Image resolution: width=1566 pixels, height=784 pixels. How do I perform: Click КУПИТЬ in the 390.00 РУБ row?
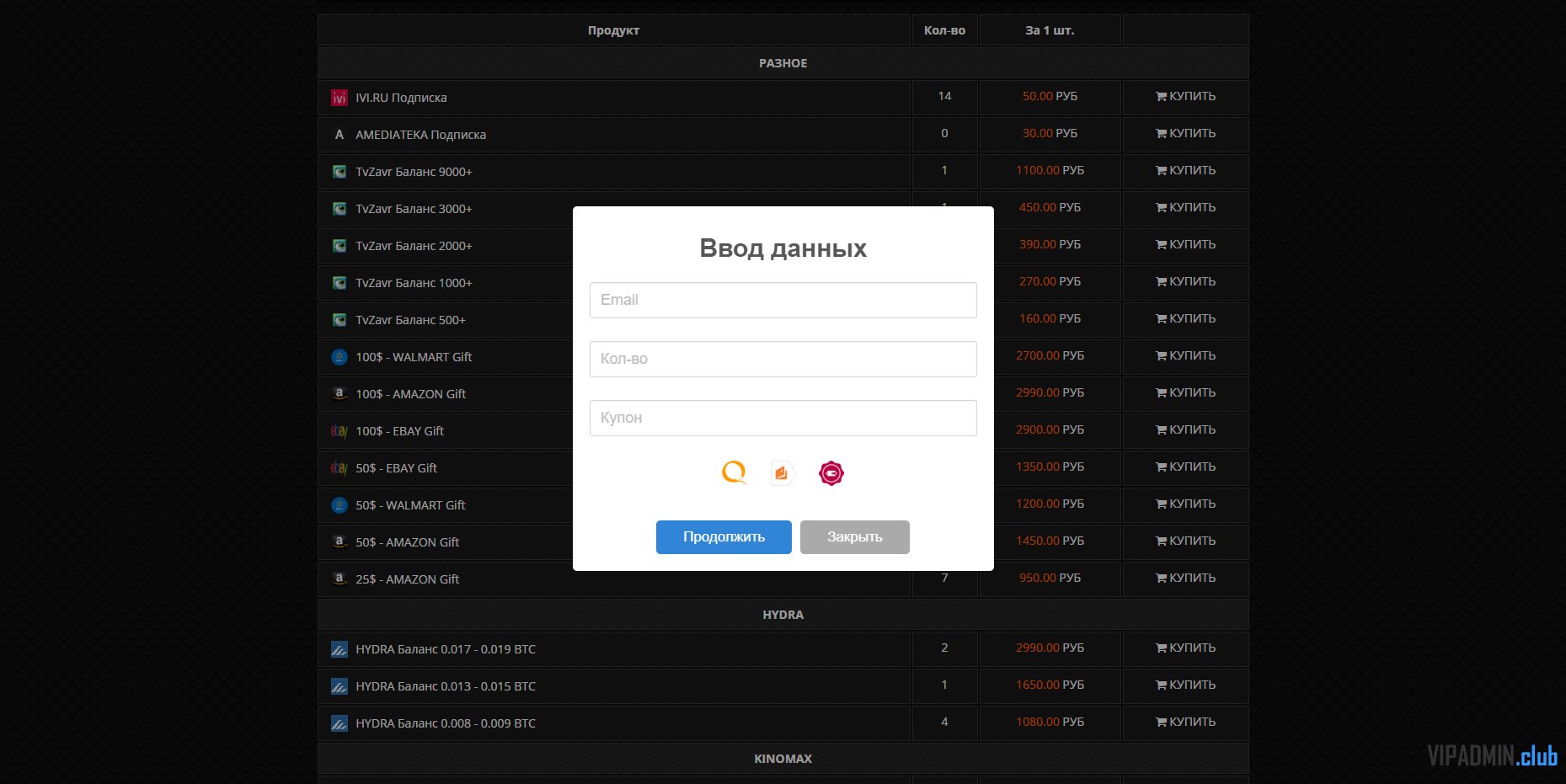pyautogui.click(x=1185, y=244)
